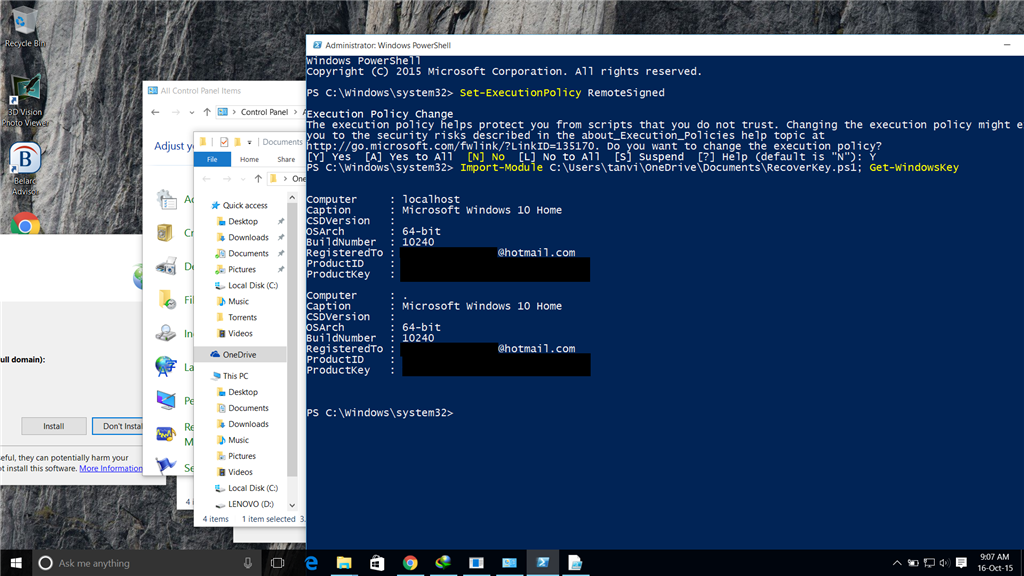This screenshot has width=1024, height=576.
Task: Launch Microsoft Edge from the taskbar
Action: click(312, 563)
